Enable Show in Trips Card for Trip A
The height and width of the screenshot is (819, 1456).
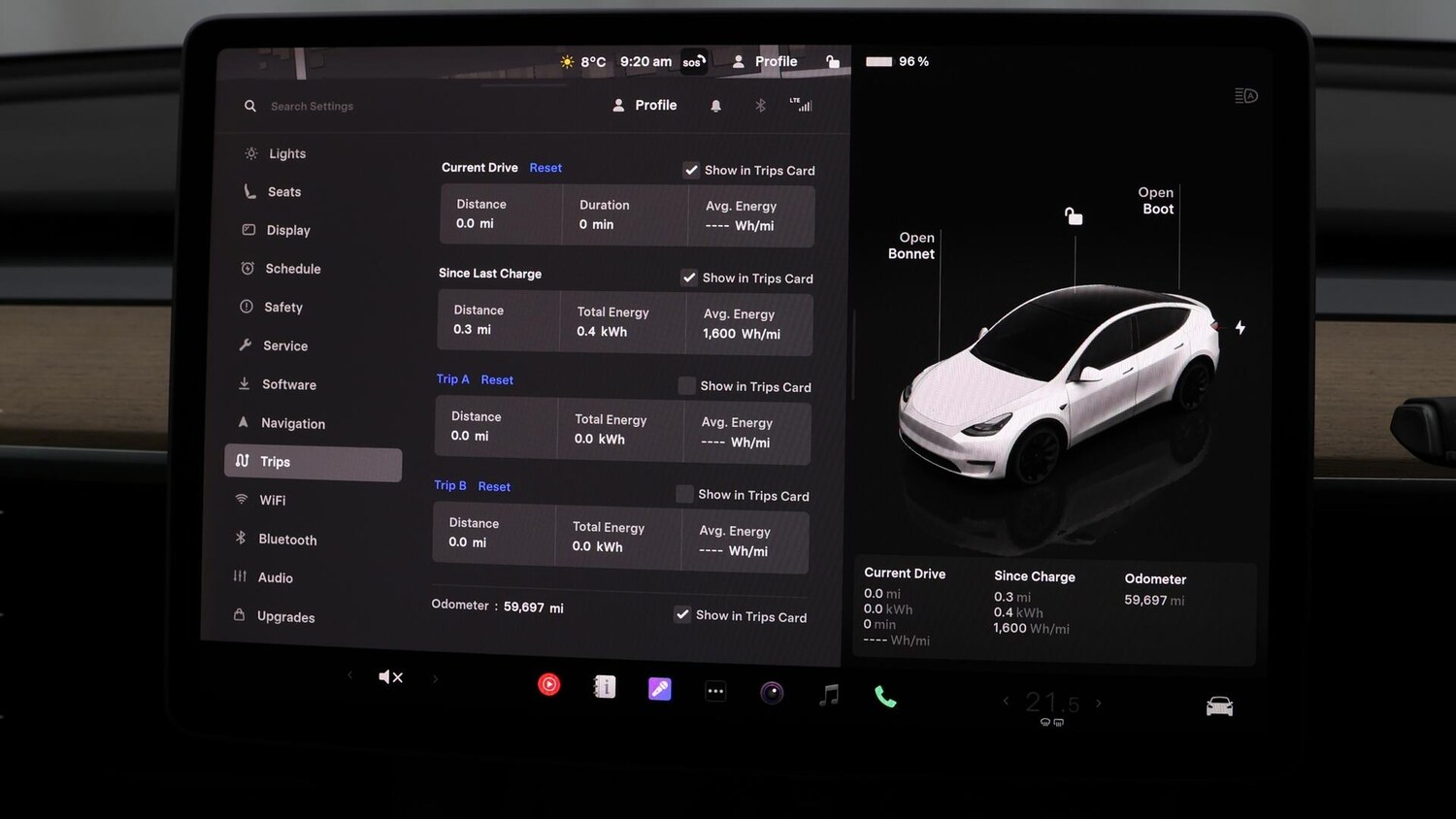685,385
